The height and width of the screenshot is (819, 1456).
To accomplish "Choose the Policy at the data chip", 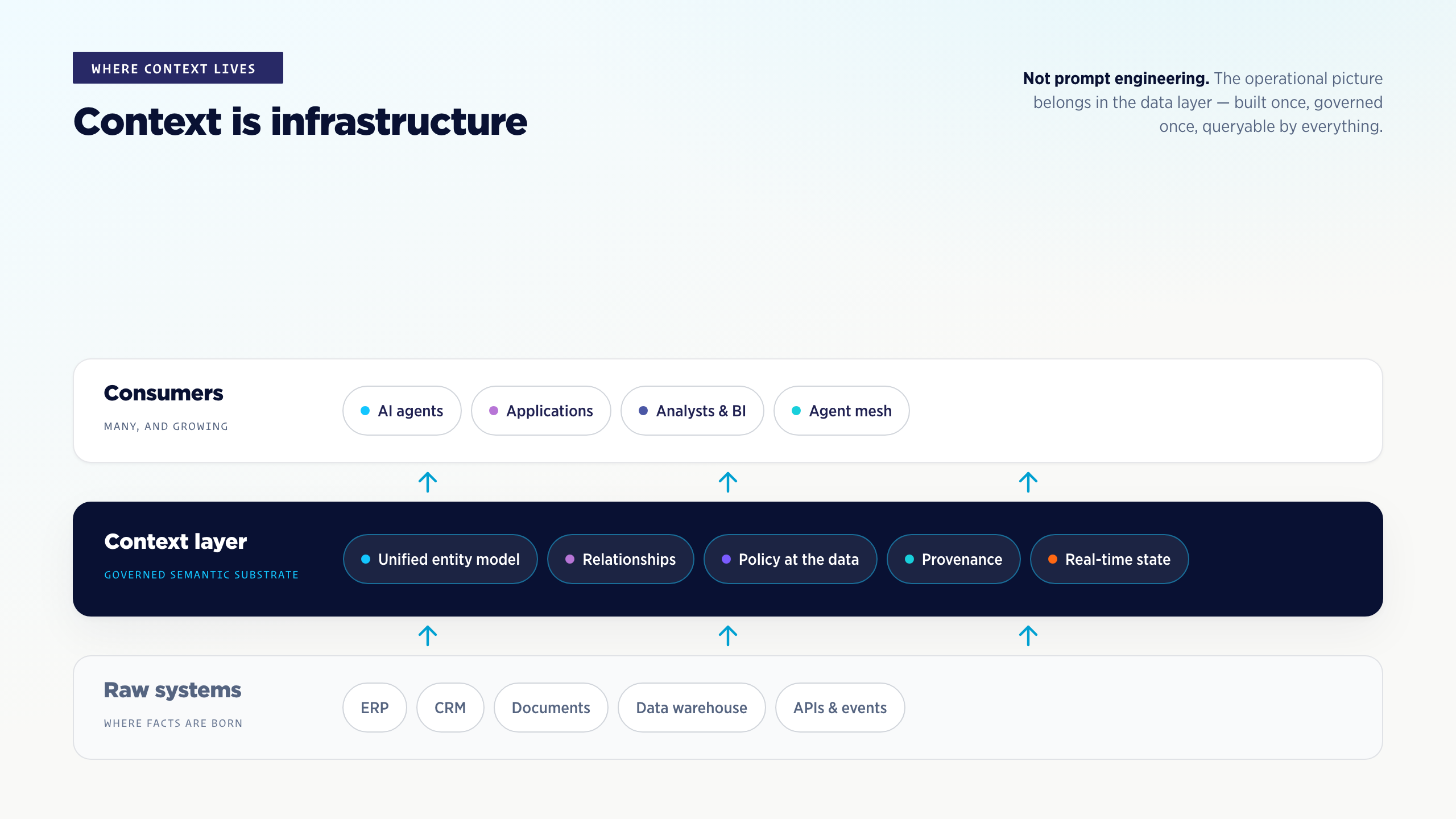I will (791, 559).
